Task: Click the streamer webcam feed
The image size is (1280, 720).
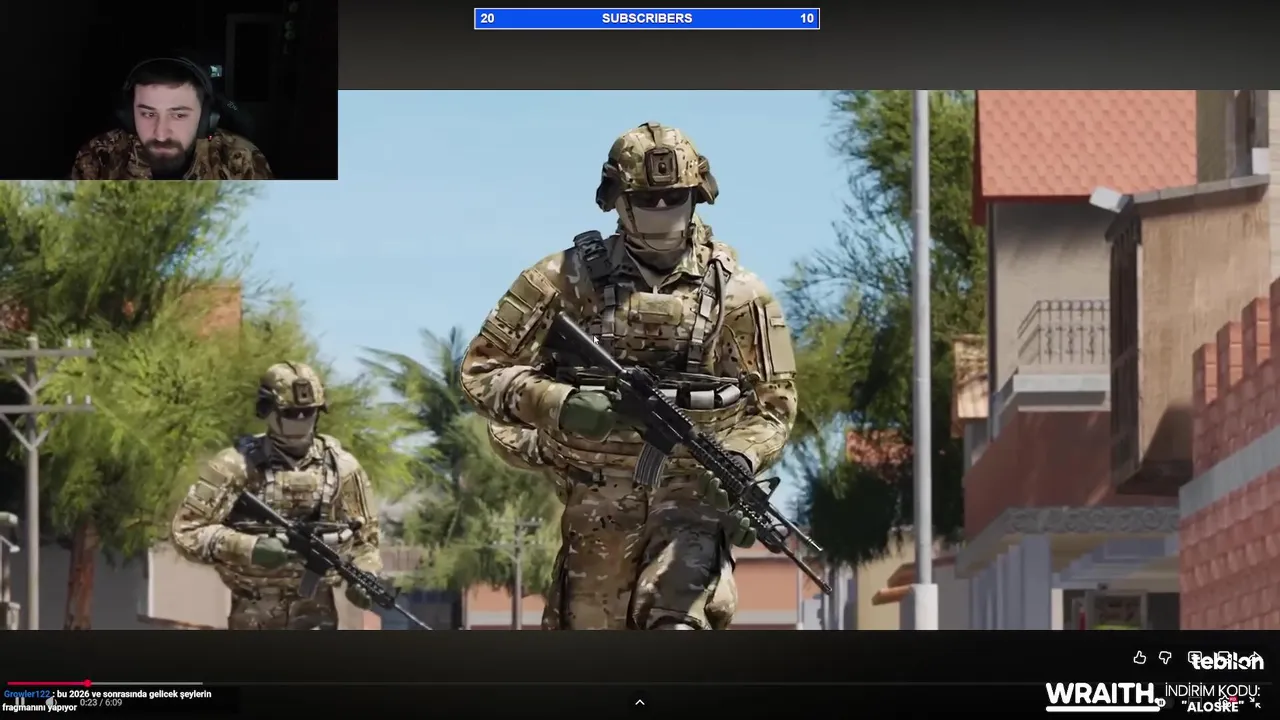Action: coord(169,90)
